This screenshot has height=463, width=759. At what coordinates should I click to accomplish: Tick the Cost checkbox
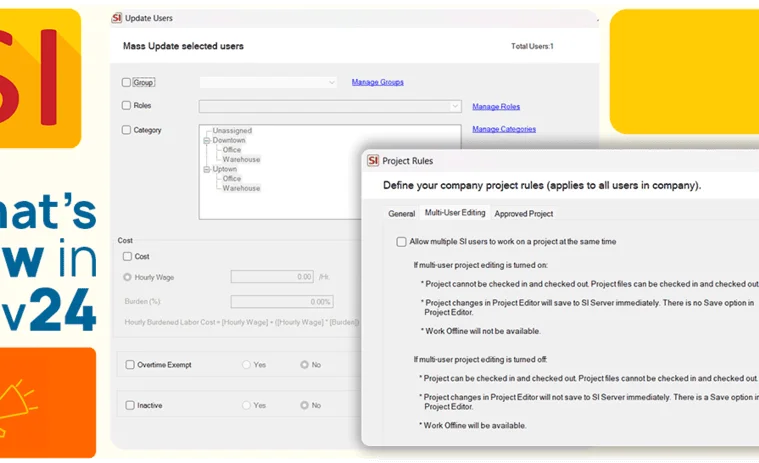coord(127,256)
